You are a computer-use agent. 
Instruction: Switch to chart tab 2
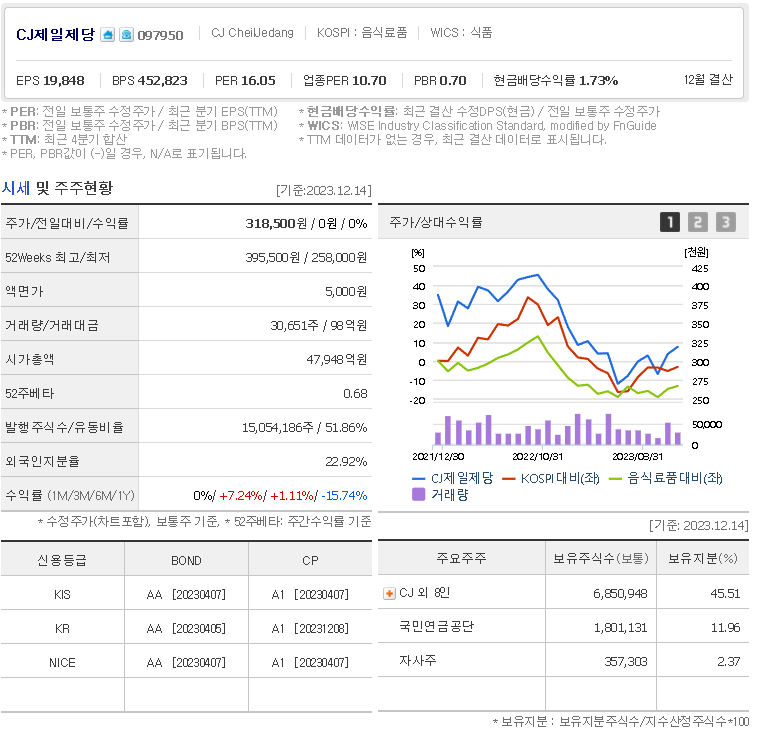tap(697, 222)
